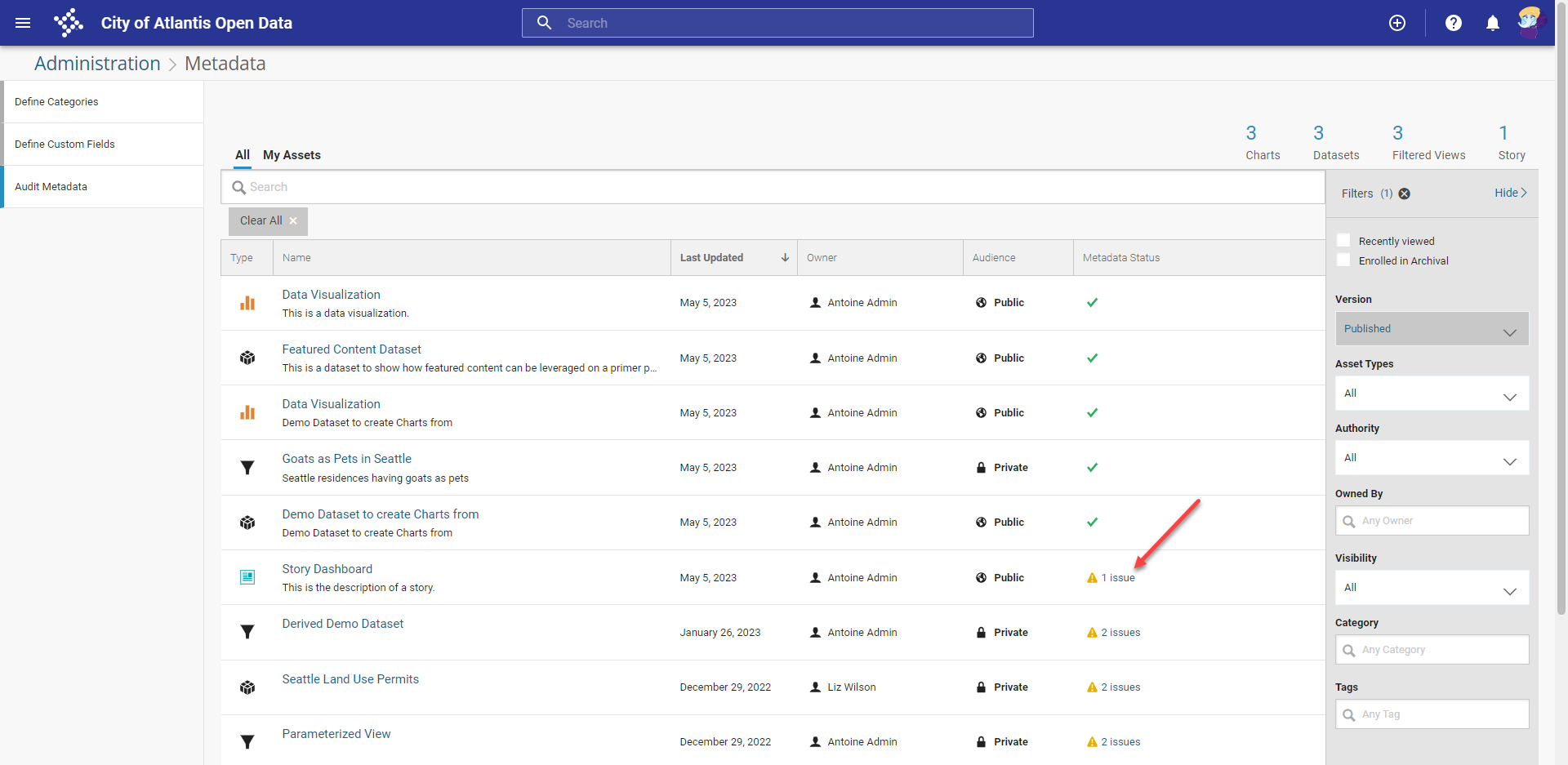1568x765 pixels.
Task: Open the Parameterized View link
Action: point(336,734)
